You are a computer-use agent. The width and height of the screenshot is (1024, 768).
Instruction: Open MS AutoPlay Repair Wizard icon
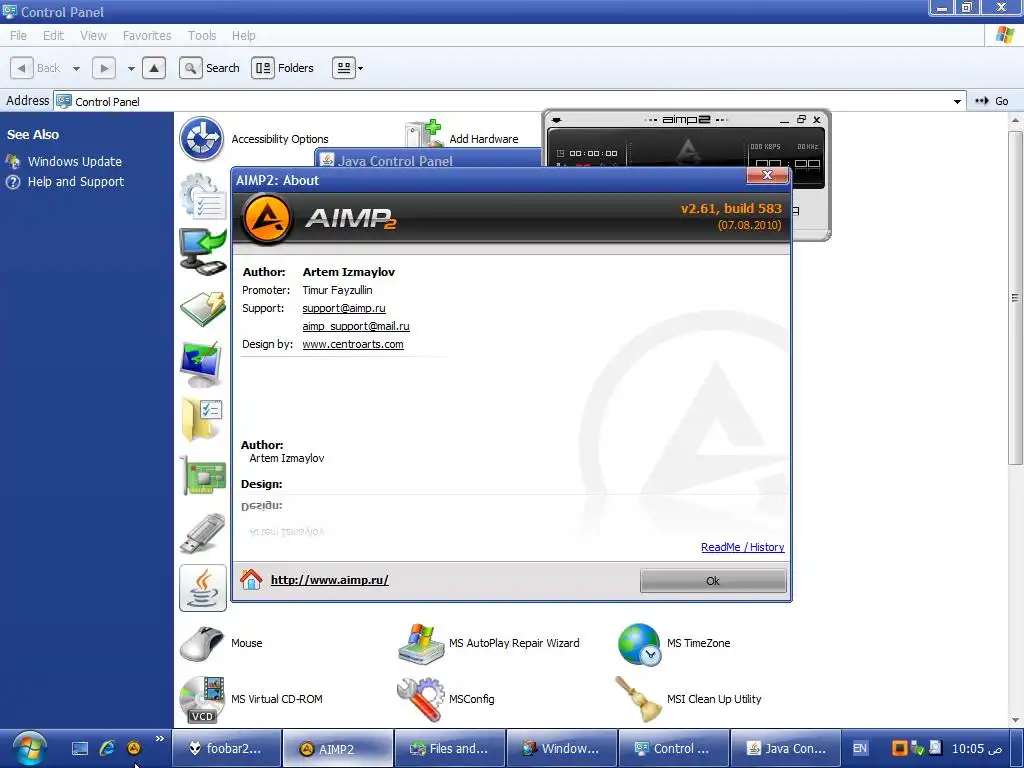pyautogui.click(x=421, y=643)
